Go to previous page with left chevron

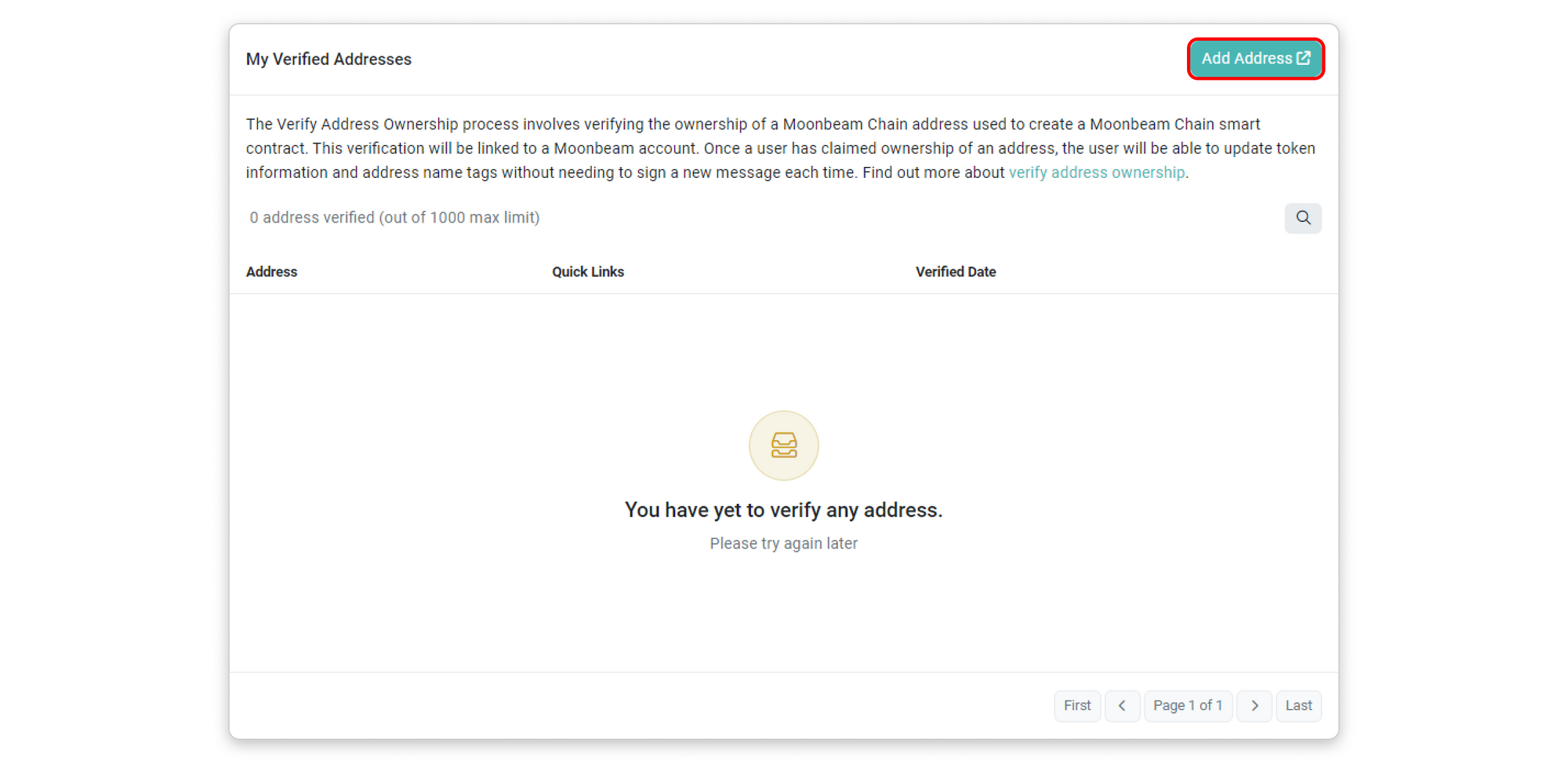(1122, 706)
